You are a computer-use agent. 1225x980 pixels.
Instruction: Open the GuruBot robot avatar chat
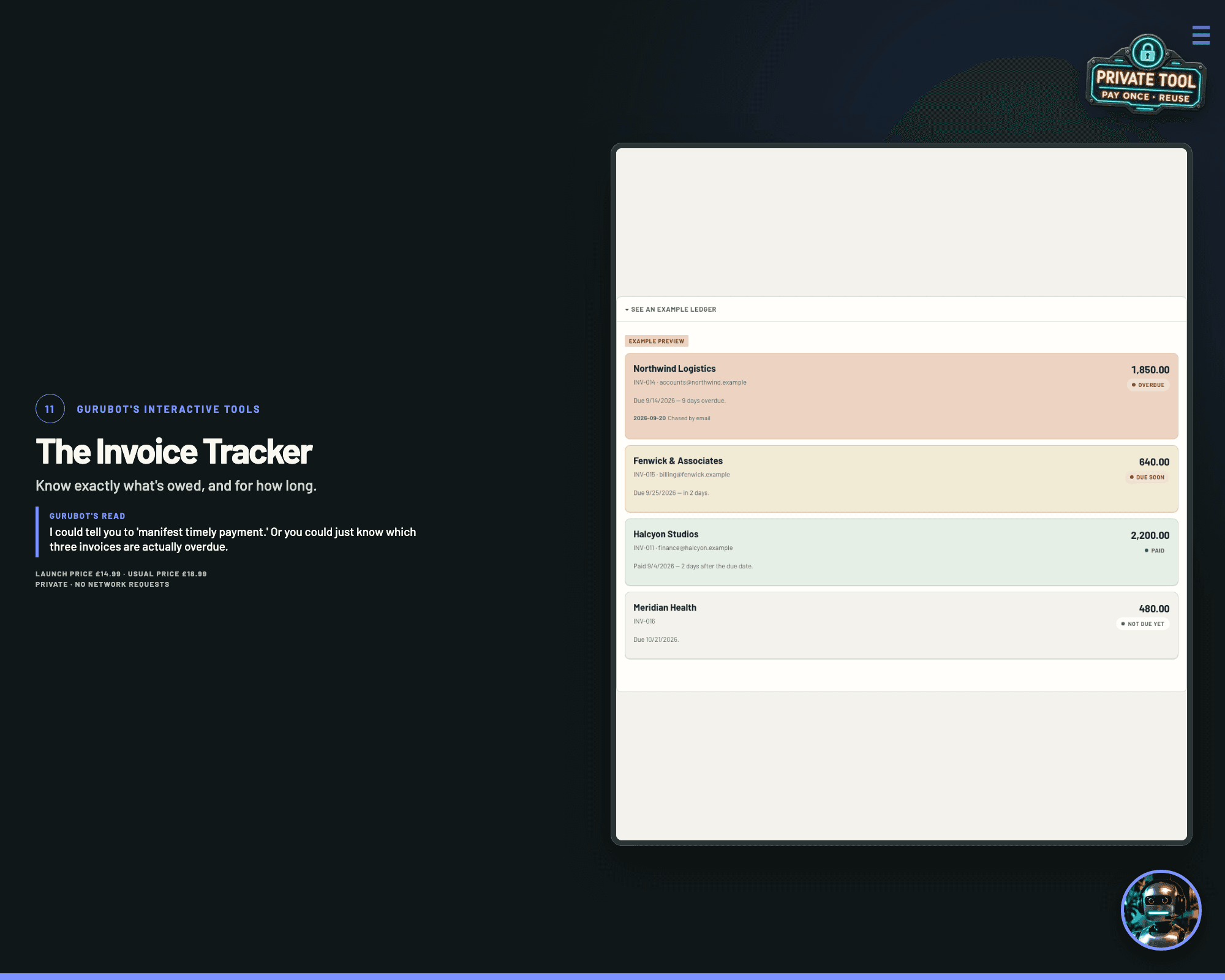click(x=1161, y=910)
